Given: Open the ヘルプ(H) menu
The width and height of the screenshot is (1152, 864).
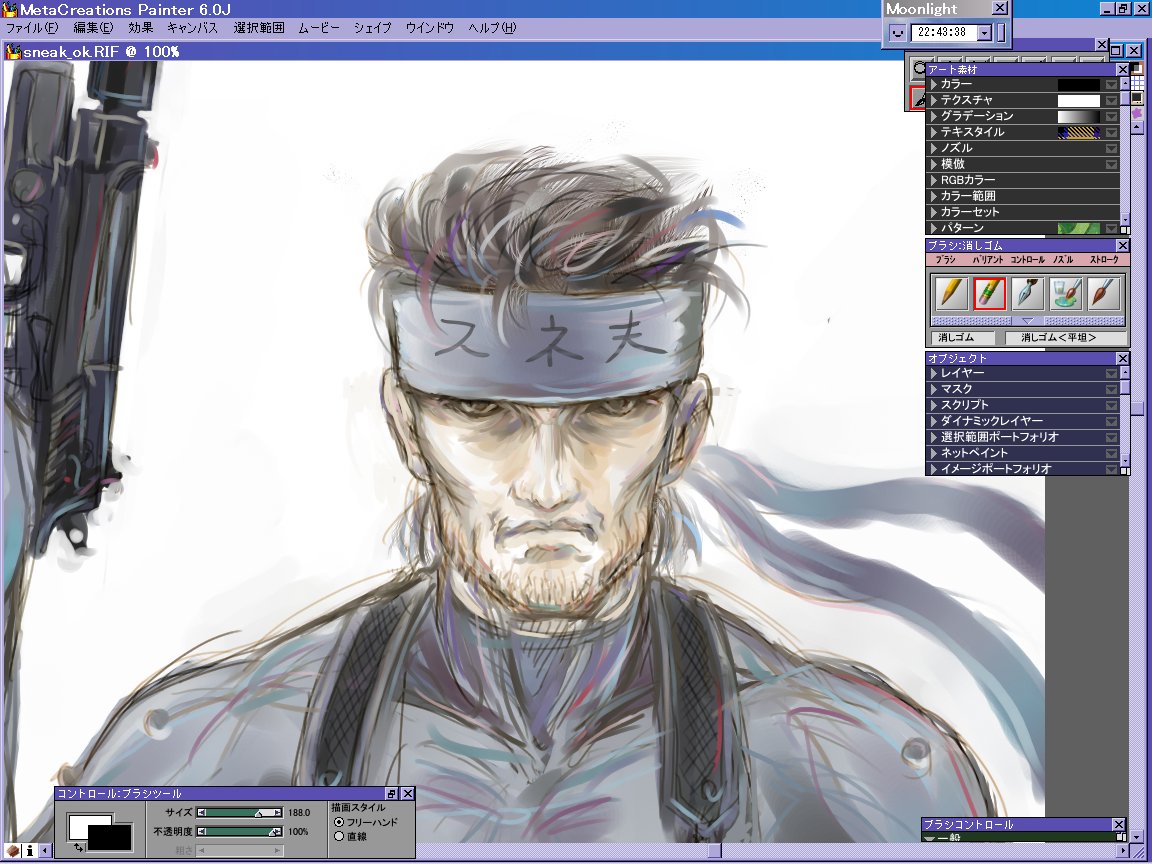Looking at the screenshot, I should click(492, 28).
